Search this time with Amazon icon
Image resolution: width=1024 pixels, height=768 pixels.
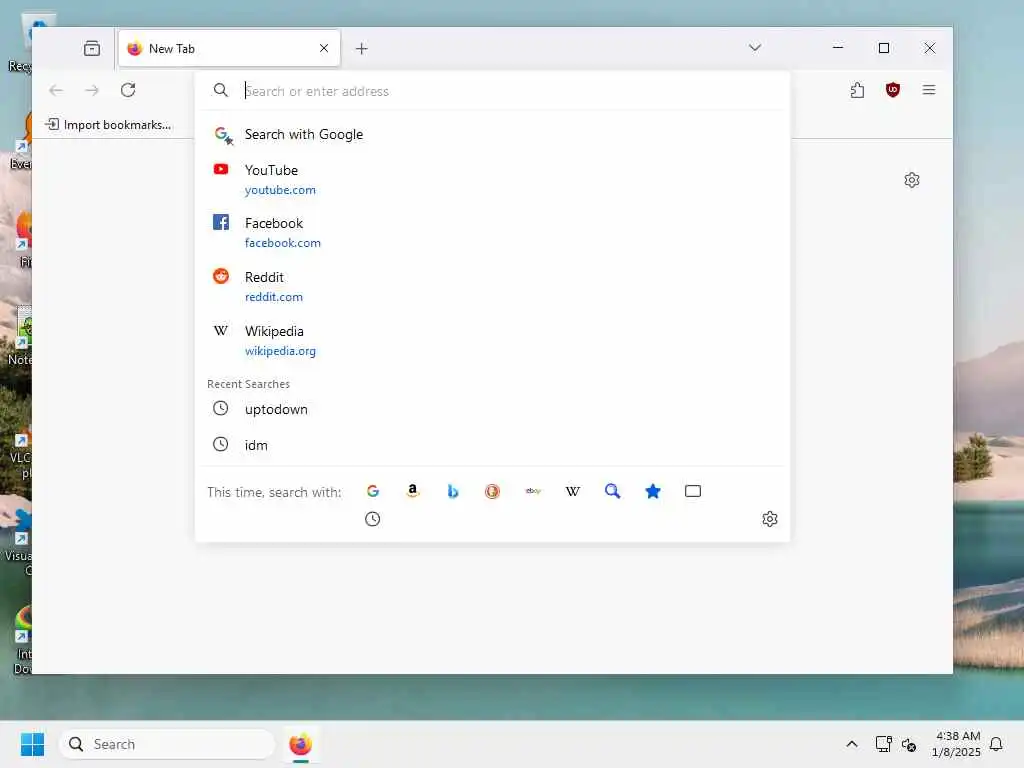tap(413, 491)
